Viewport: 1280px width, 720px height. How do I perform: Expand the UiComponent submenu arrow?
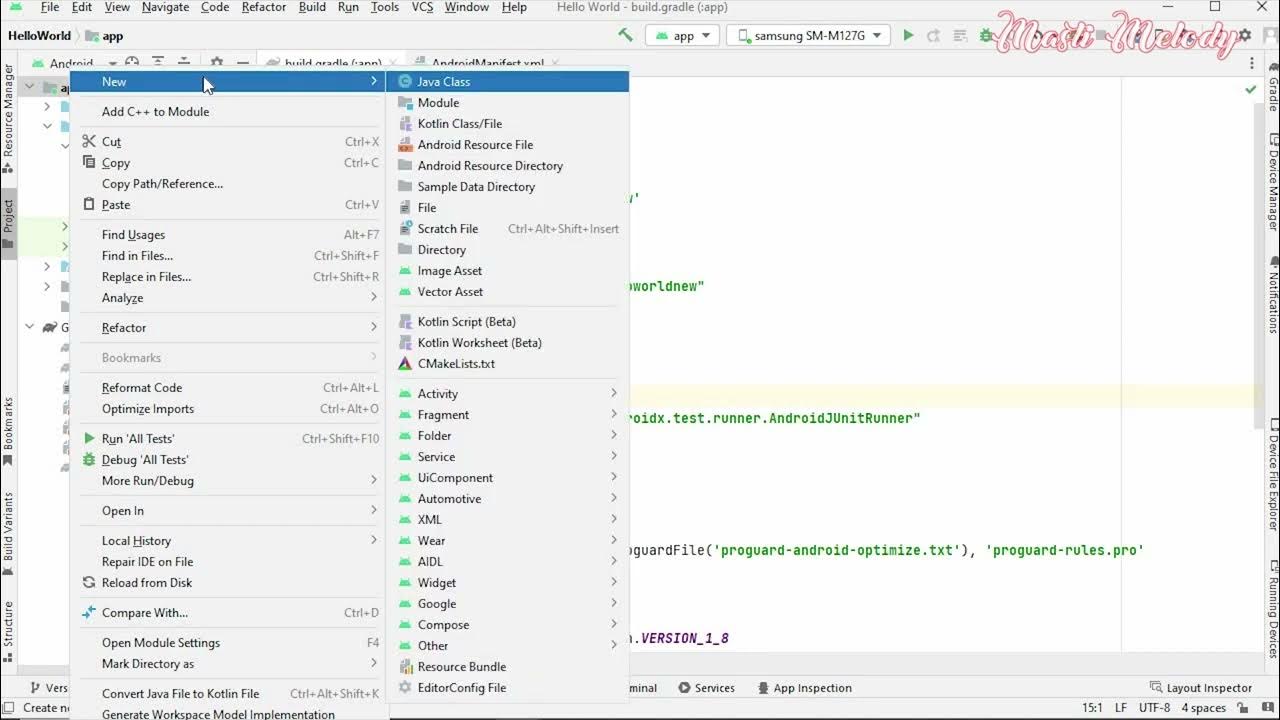[x=614, y=478]
